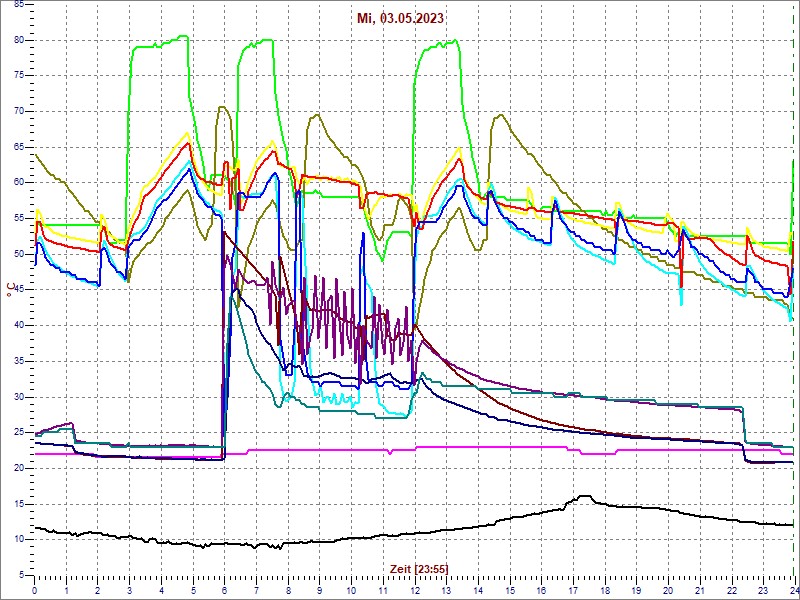Click hour 4 on the time axis

pyautogui.click(x=161, y=589)
